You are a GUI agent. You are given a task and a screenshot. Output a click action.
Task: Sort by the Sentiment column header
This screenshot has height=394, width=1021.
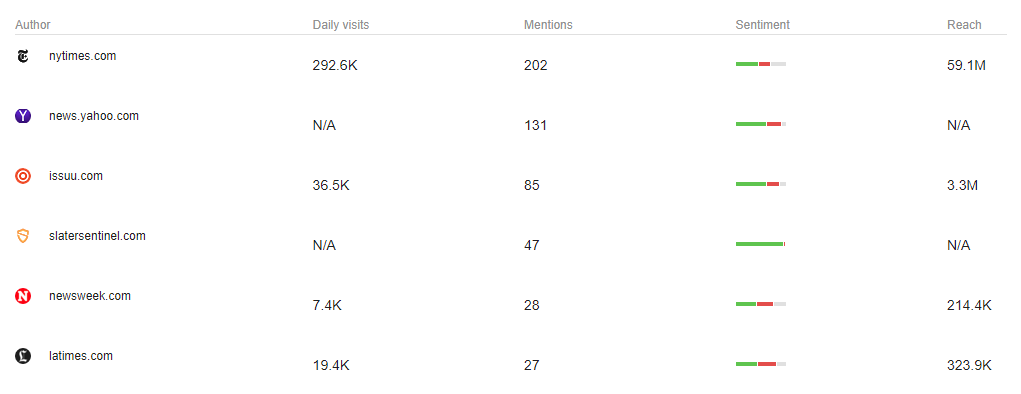(x=762, y=25)
